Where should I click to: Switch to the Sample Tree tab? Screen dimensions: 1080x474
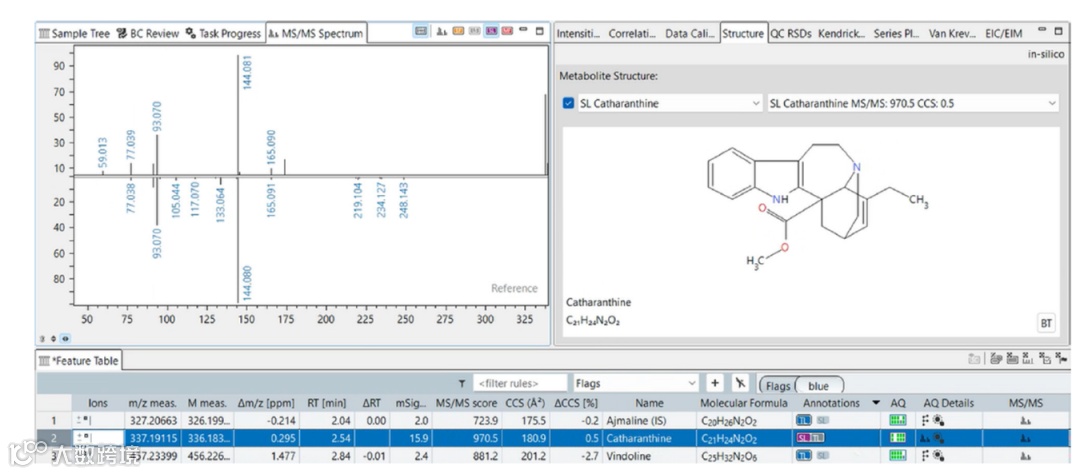coord(74,33)
